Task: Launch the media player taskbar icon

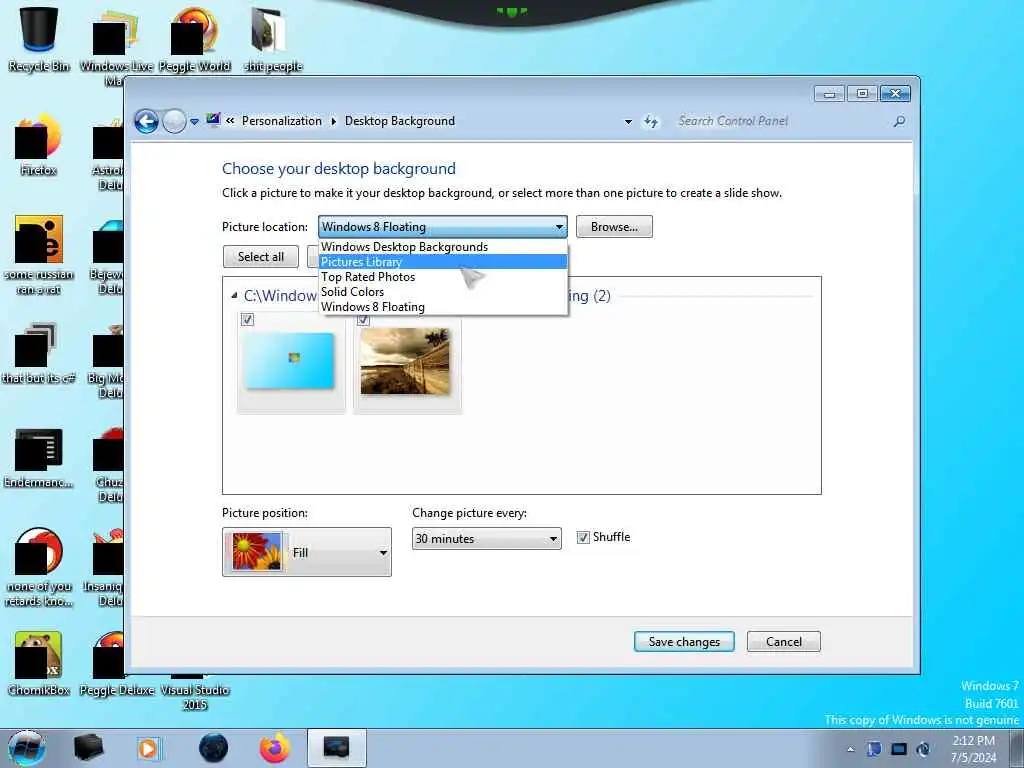Action: (148, 748)
